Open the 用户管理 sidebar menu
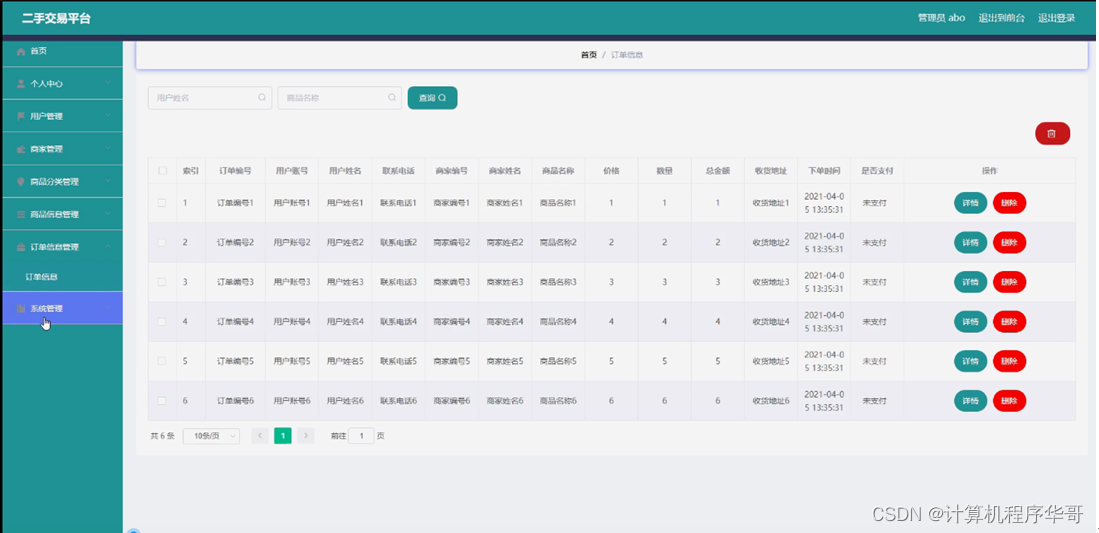Image resolution: width=1099 pixels, height=533 pixels. 62,116
